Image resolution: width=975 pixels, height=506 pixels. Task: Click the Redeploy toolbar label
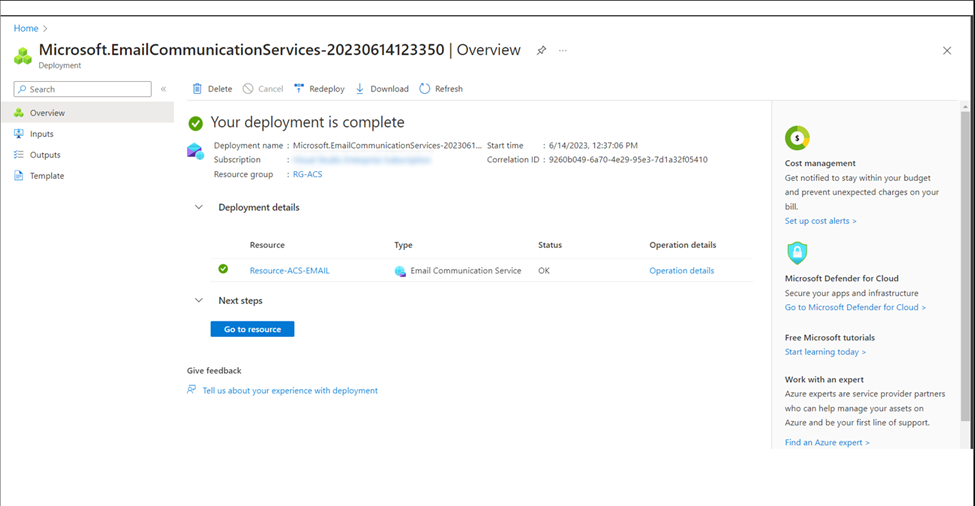click(326, 89)
